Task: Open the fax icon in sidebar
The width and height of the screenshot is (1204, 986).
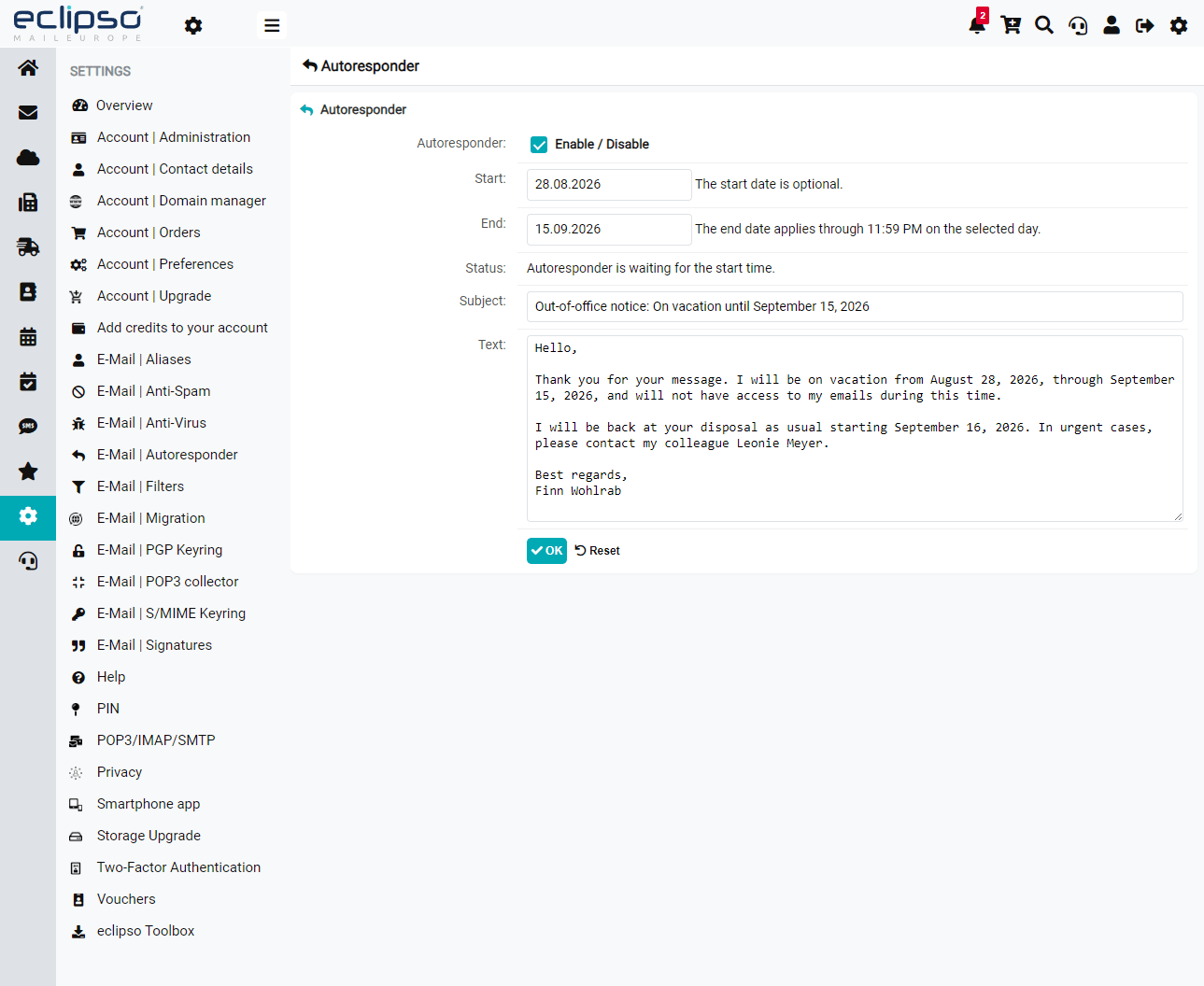Action: click(28, 203)
